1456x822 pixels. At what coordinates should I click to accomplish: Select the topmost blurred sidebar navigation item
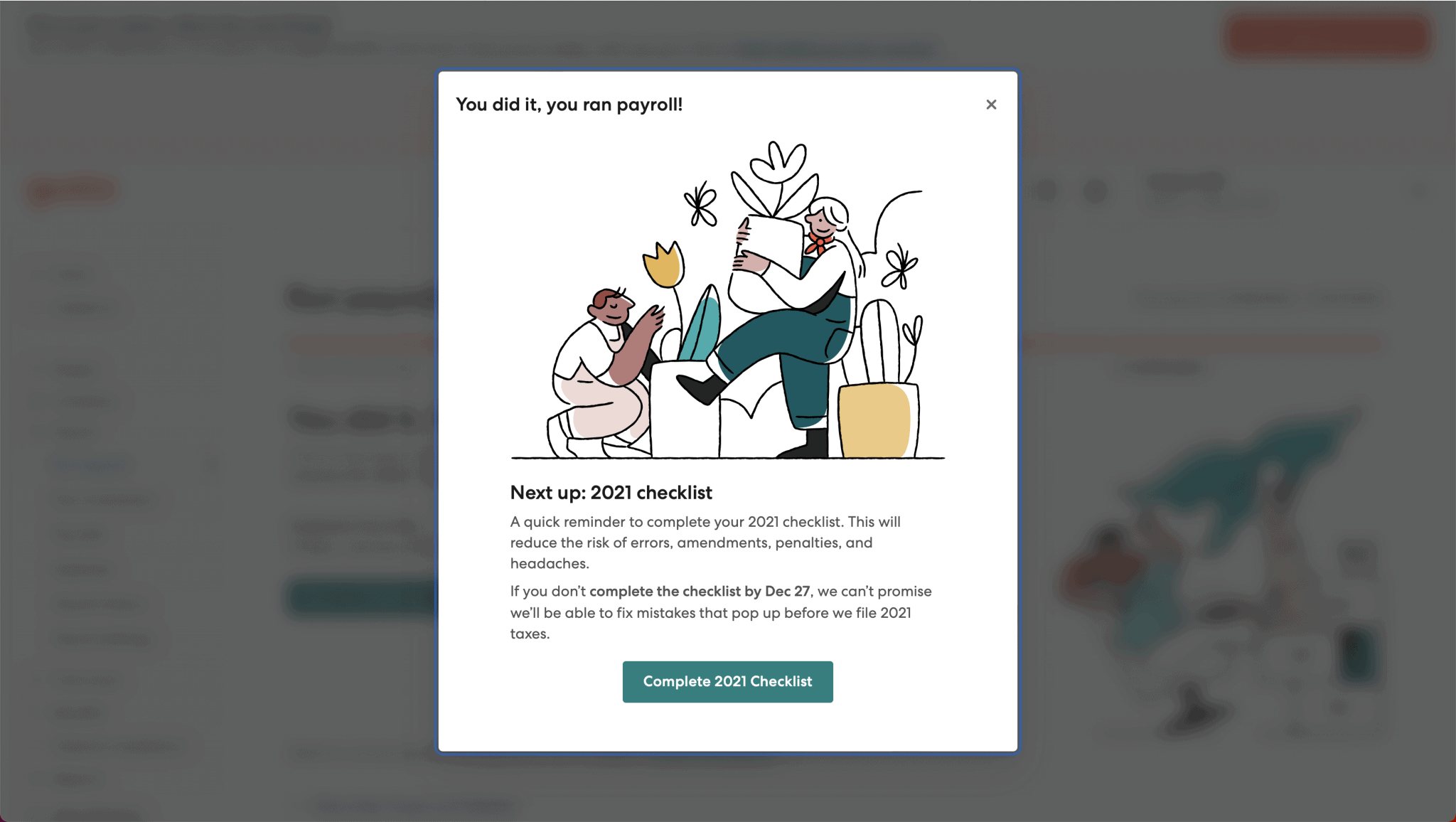73,274
